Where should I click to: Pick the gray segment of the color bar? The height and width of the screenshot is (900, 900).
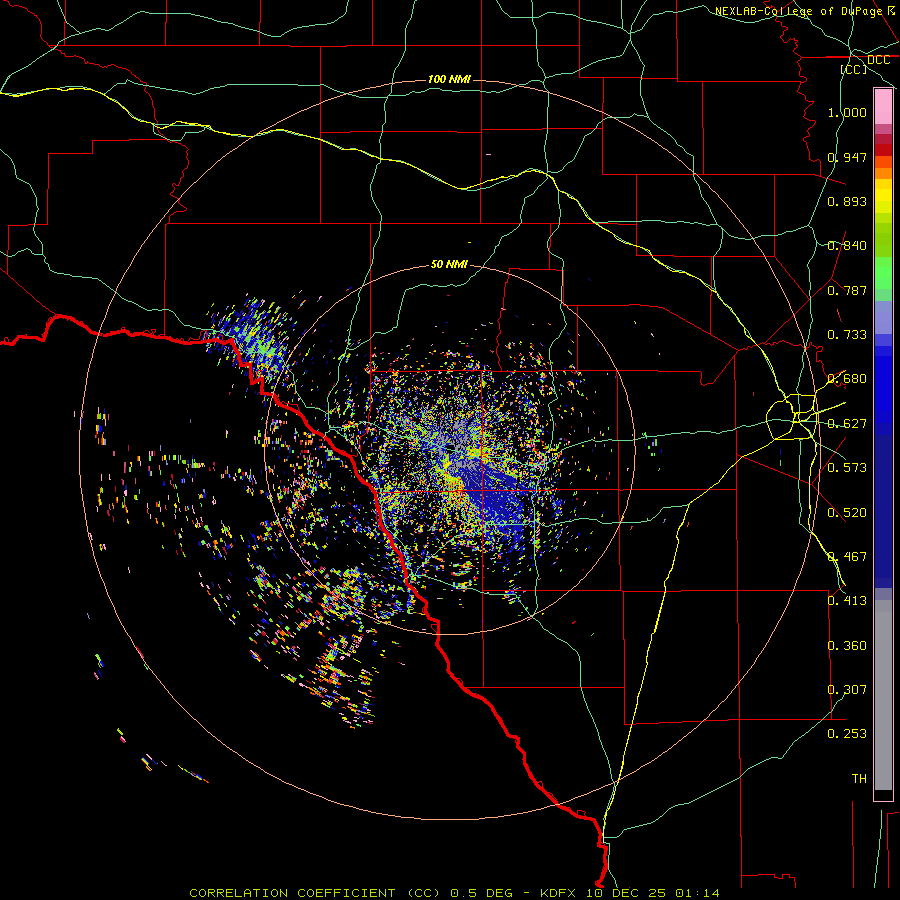[883, 695]
